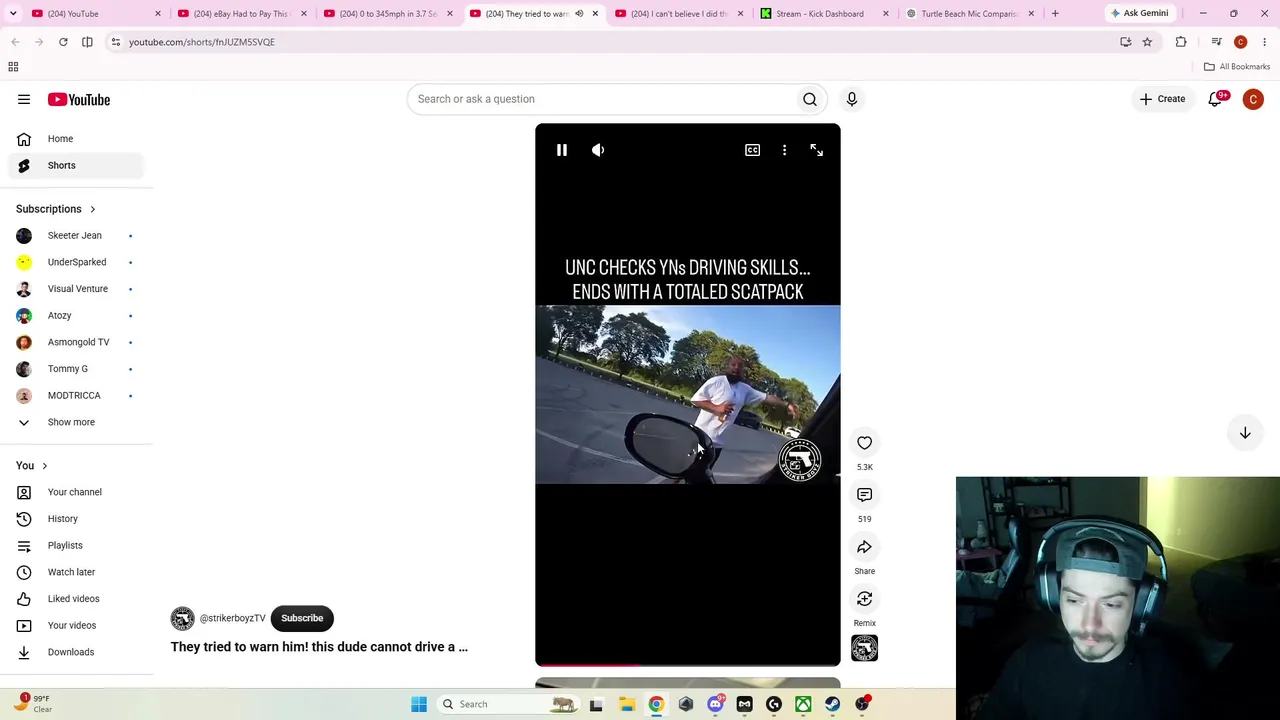
Task: Remix this Short
Action: pyautogui.click(x=865, y=599)
